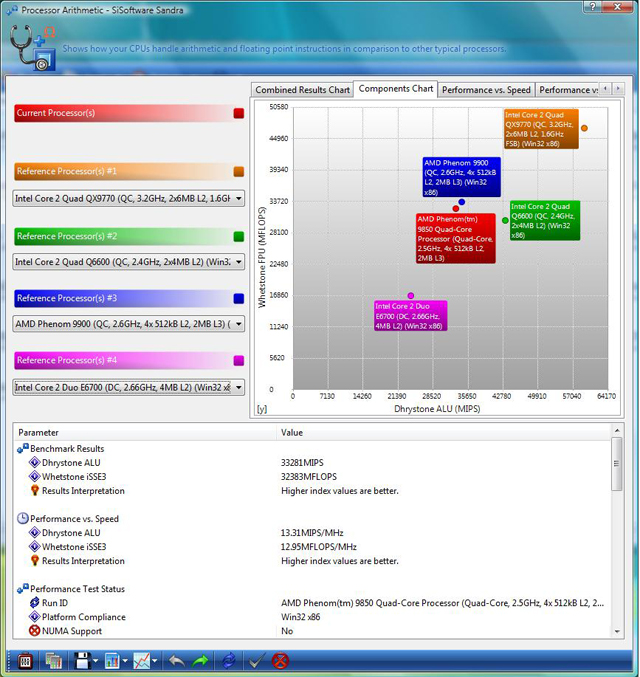Viewport: 640px width, 677px height.
Task: Click the orange Intel Core 2 Quad QX9770 chart label
Action: [x=541, y=129]
